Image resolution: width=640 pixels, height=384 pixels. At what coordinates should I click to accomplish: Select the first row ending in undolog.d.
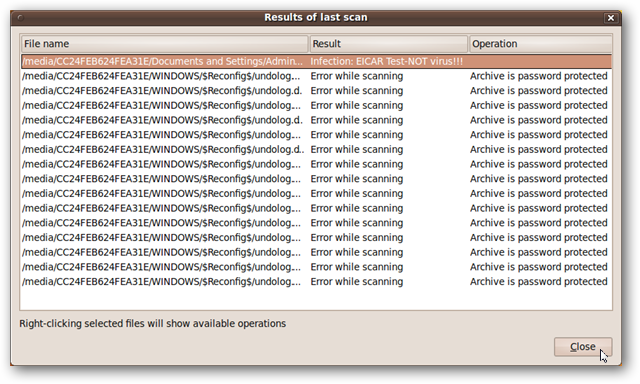(x=316, y=91)
